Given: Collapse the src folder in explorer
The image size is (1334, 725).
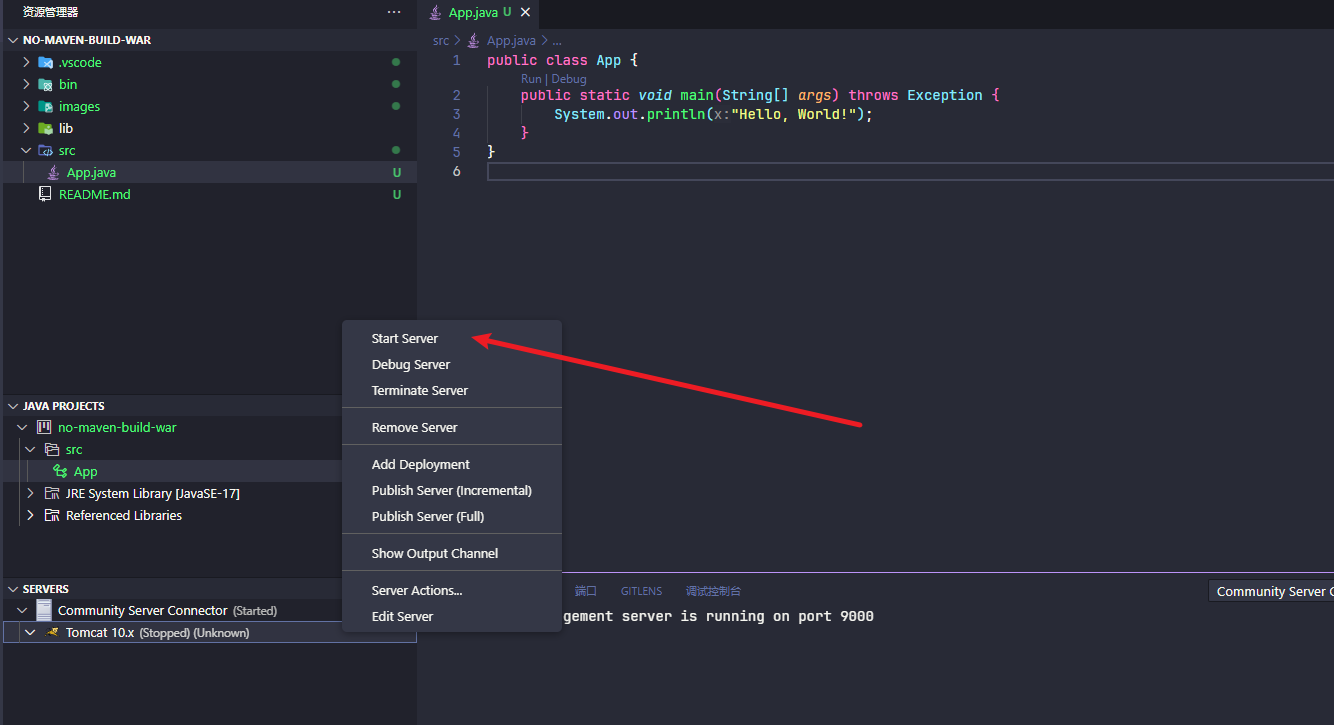Looking at the screenshot, I should pos(27,150).
